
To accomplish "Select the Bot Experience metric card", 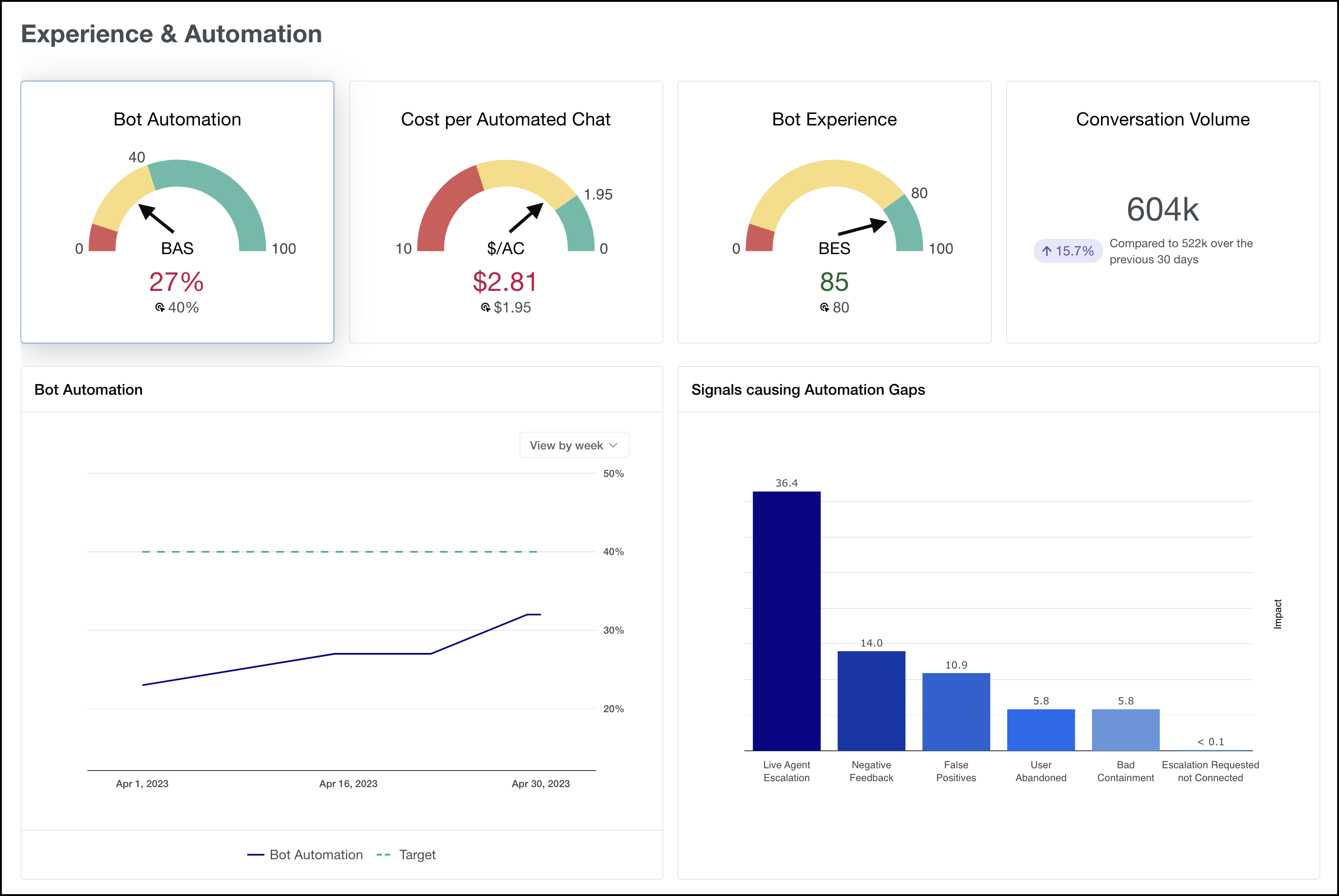I will click(x=834, y=119).
